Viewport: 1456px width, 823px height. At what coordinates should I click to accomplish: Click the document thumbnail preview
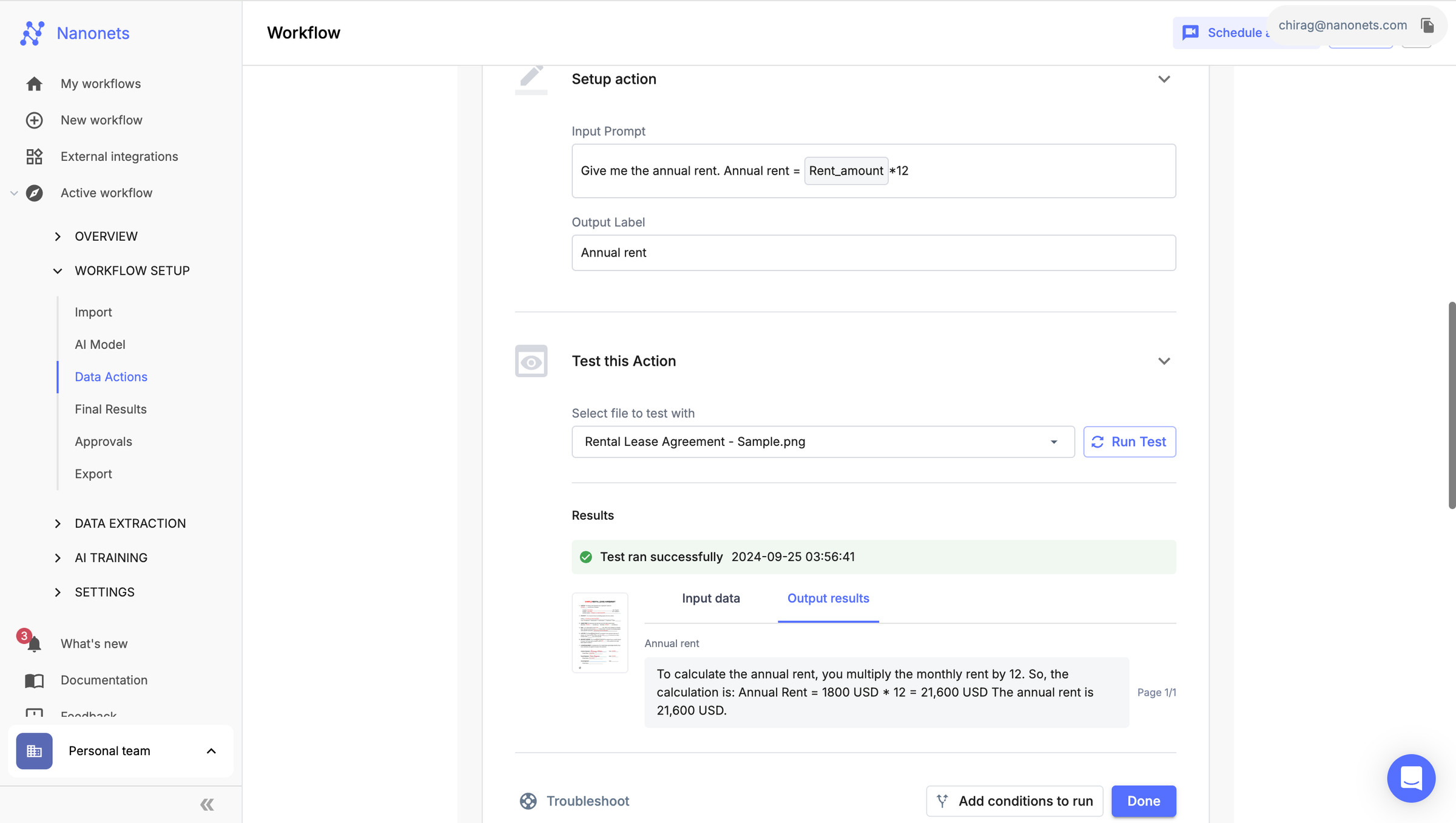click(x=600, y=633)
